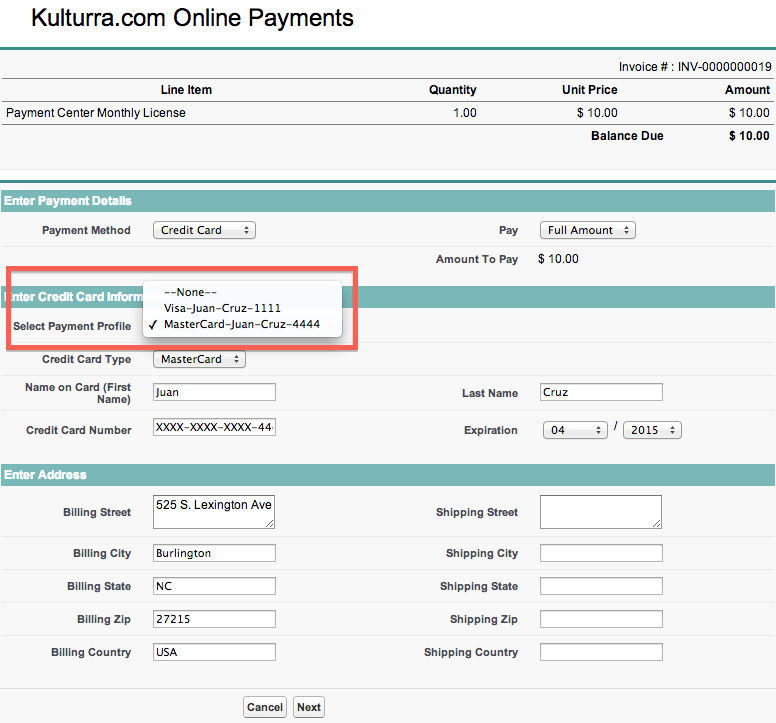Click the Shipping State field
Screen dimensions: 776x723
pyautogui.click(x=601, y=586)
